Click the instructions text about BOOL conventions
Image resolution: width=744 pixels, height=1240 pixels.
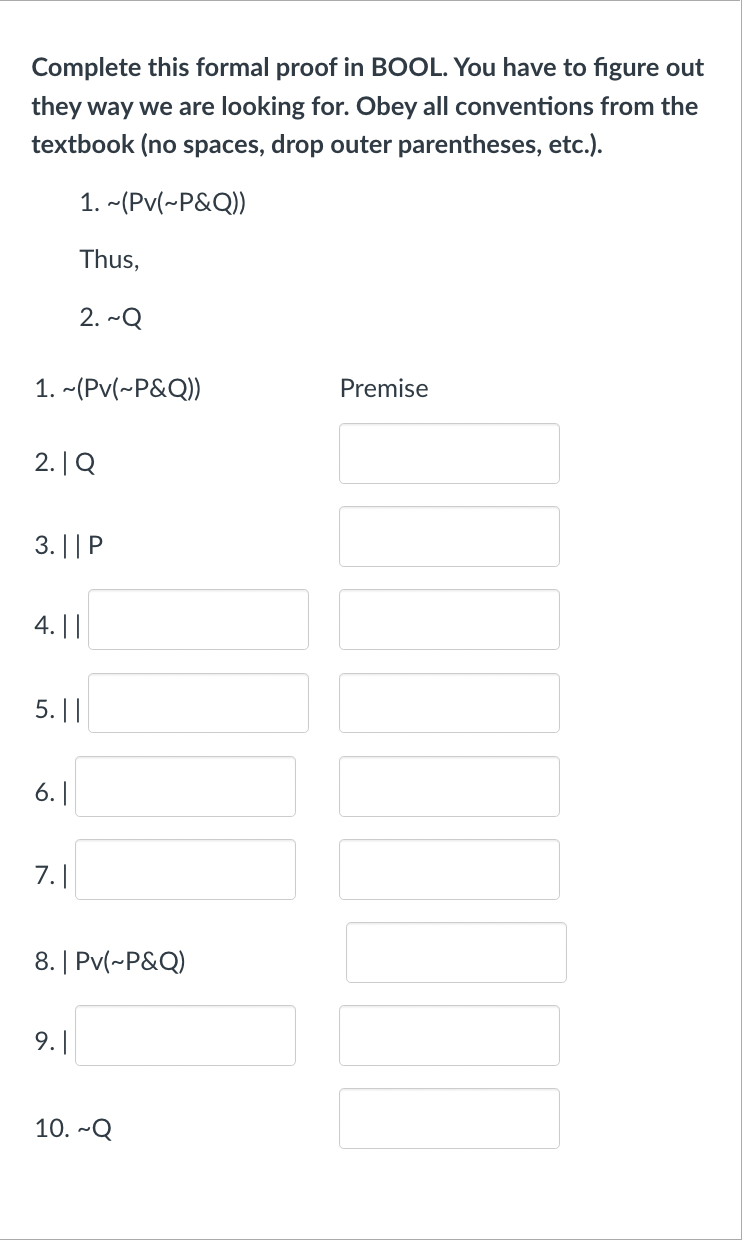coord(367,105)
